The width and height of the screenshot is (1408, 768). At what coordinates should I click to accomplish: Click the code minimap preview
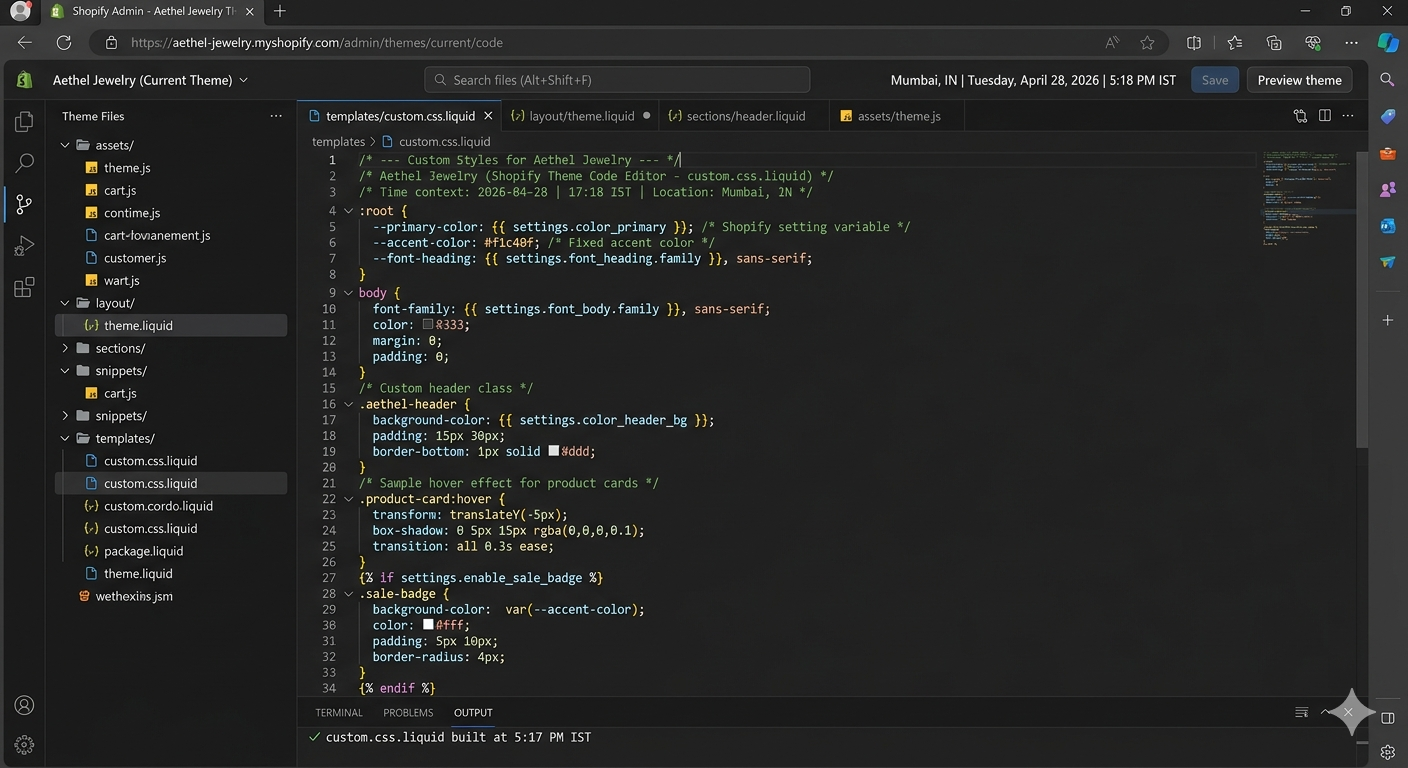(x=1307, y=200)
